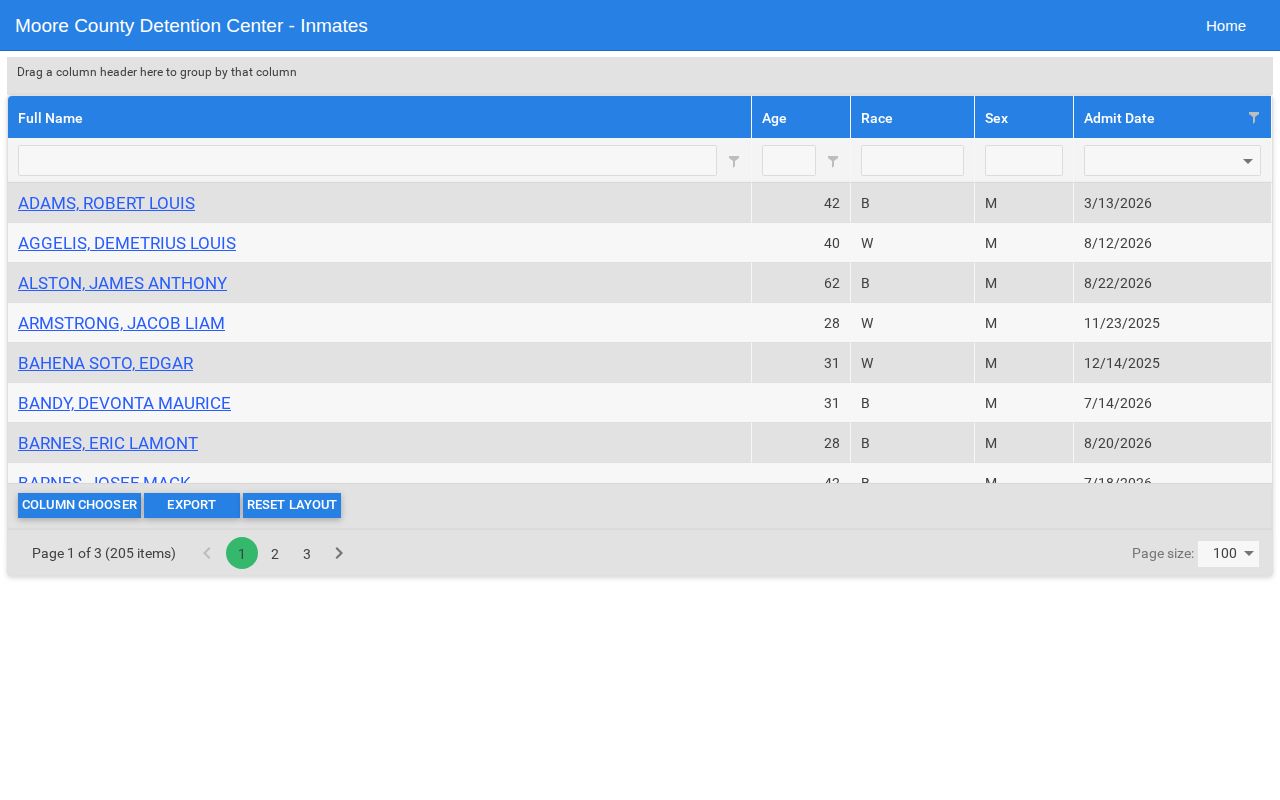This screenshot has height=800, width=1280.
Task: Click the Moore County Detention Center title
Action: pyautogui.click(x=191, y=26)
